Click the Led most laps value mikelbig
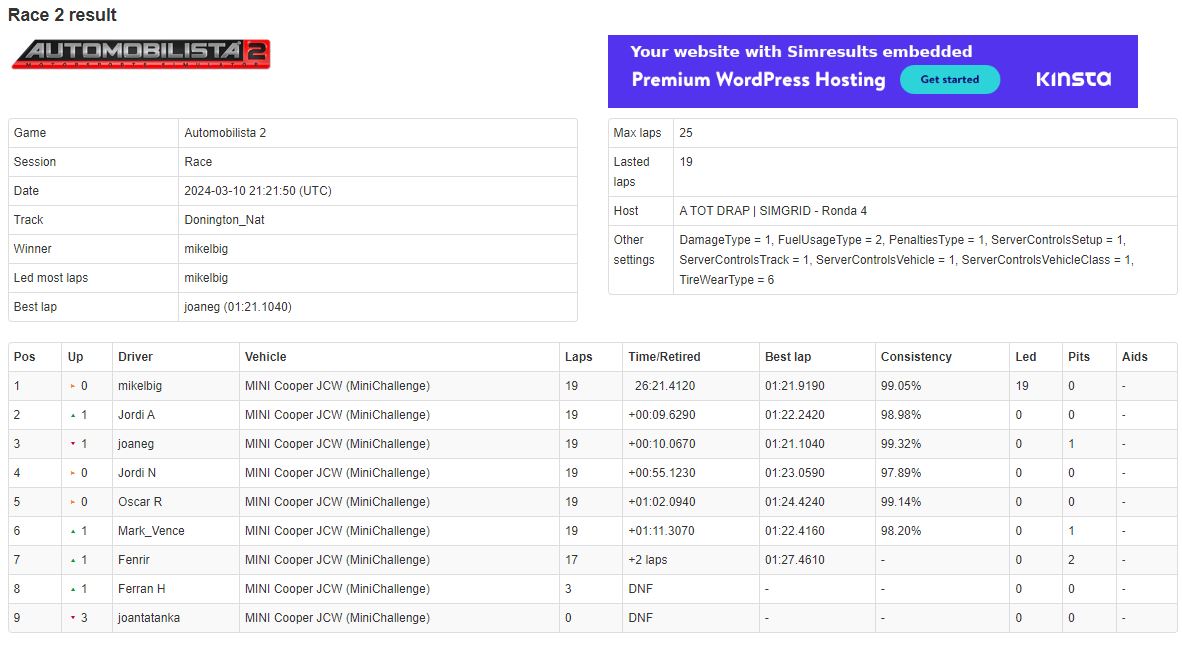The width and height of the screenshot is (1182, 649). (206, 278)
